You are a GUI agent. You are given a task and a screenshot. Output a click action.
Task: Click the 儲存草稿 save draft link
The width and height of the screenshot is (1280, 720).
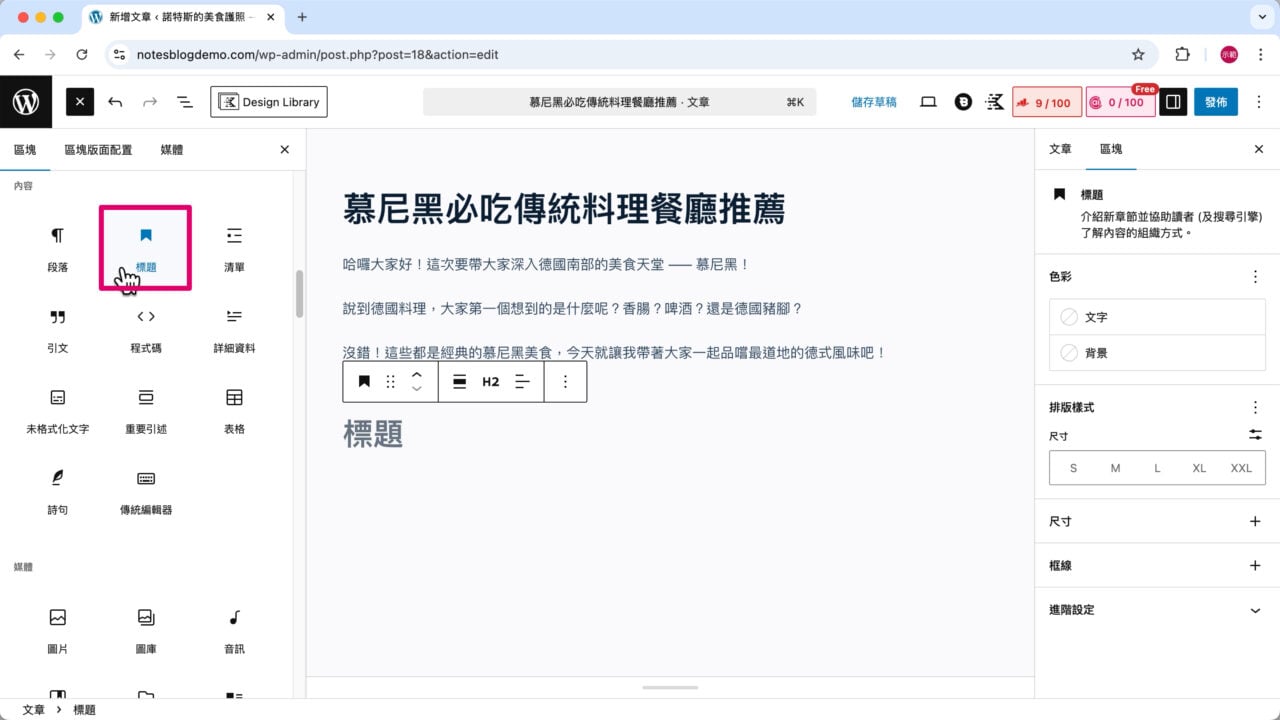pos(874,101)
